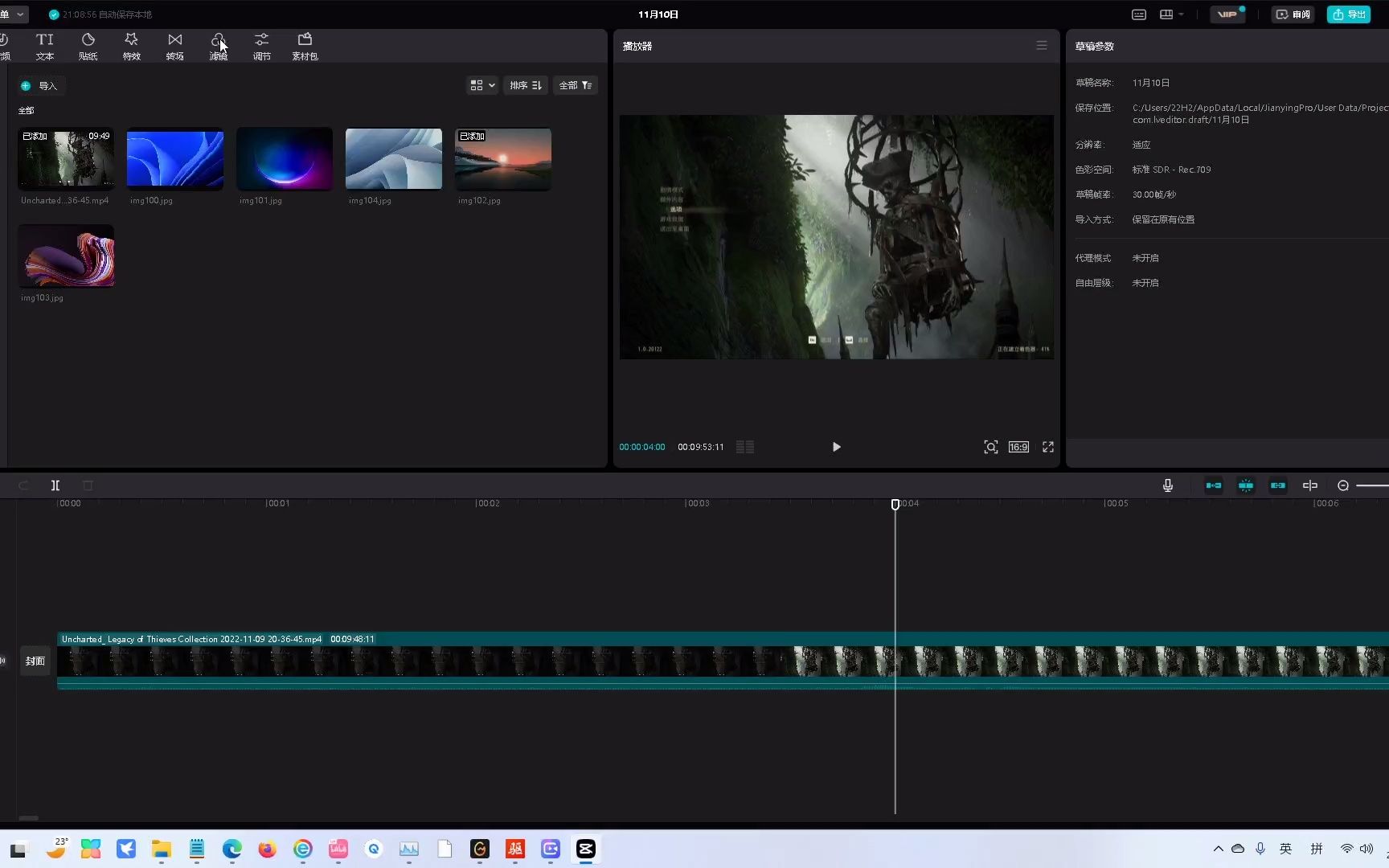
Task: Select the img104.jpg thumbnail
Action: tap(394, 159)
